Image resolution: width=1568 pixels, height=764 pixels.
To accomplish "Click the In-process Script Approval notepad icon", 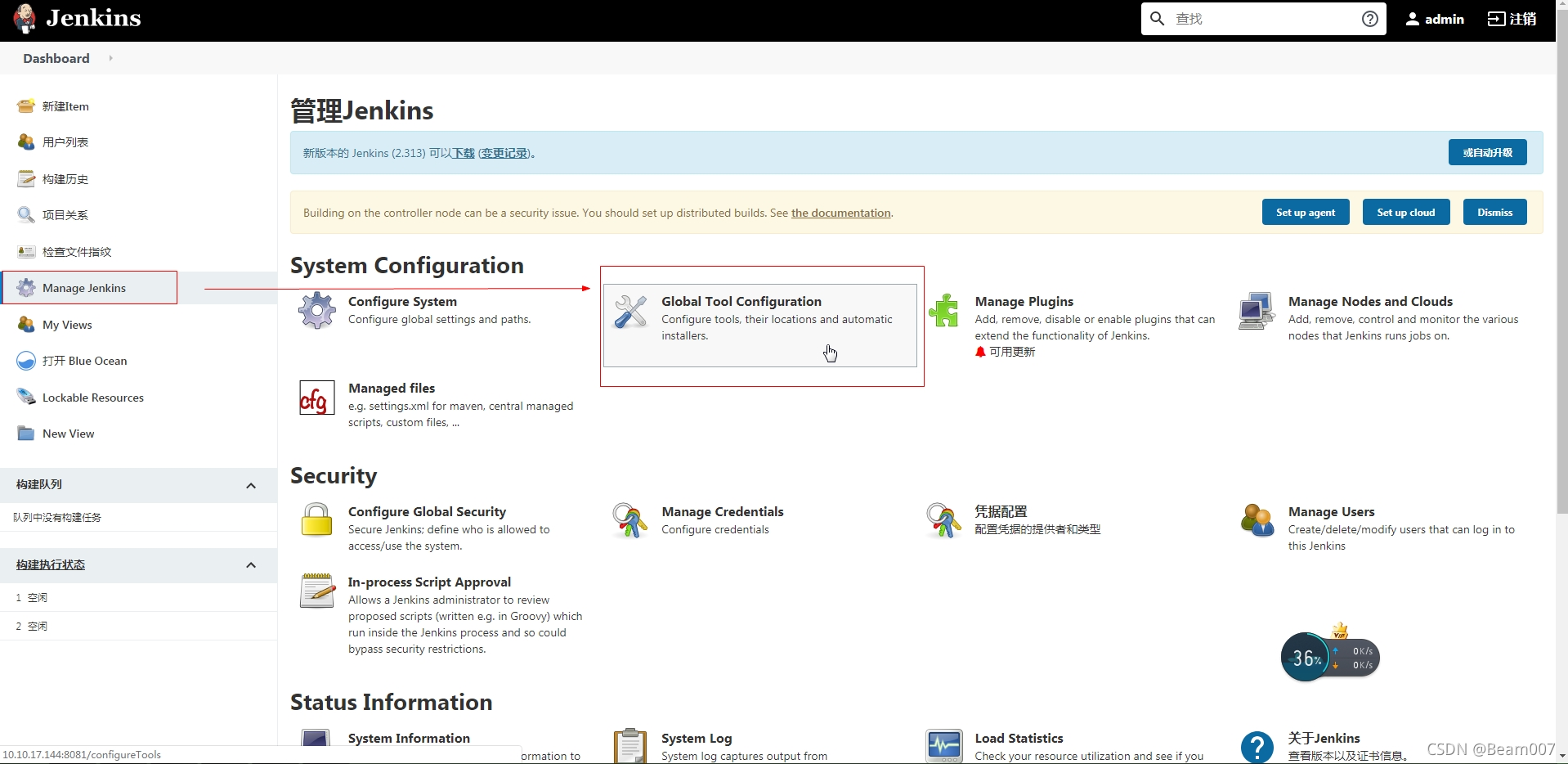I will (317, 591).
